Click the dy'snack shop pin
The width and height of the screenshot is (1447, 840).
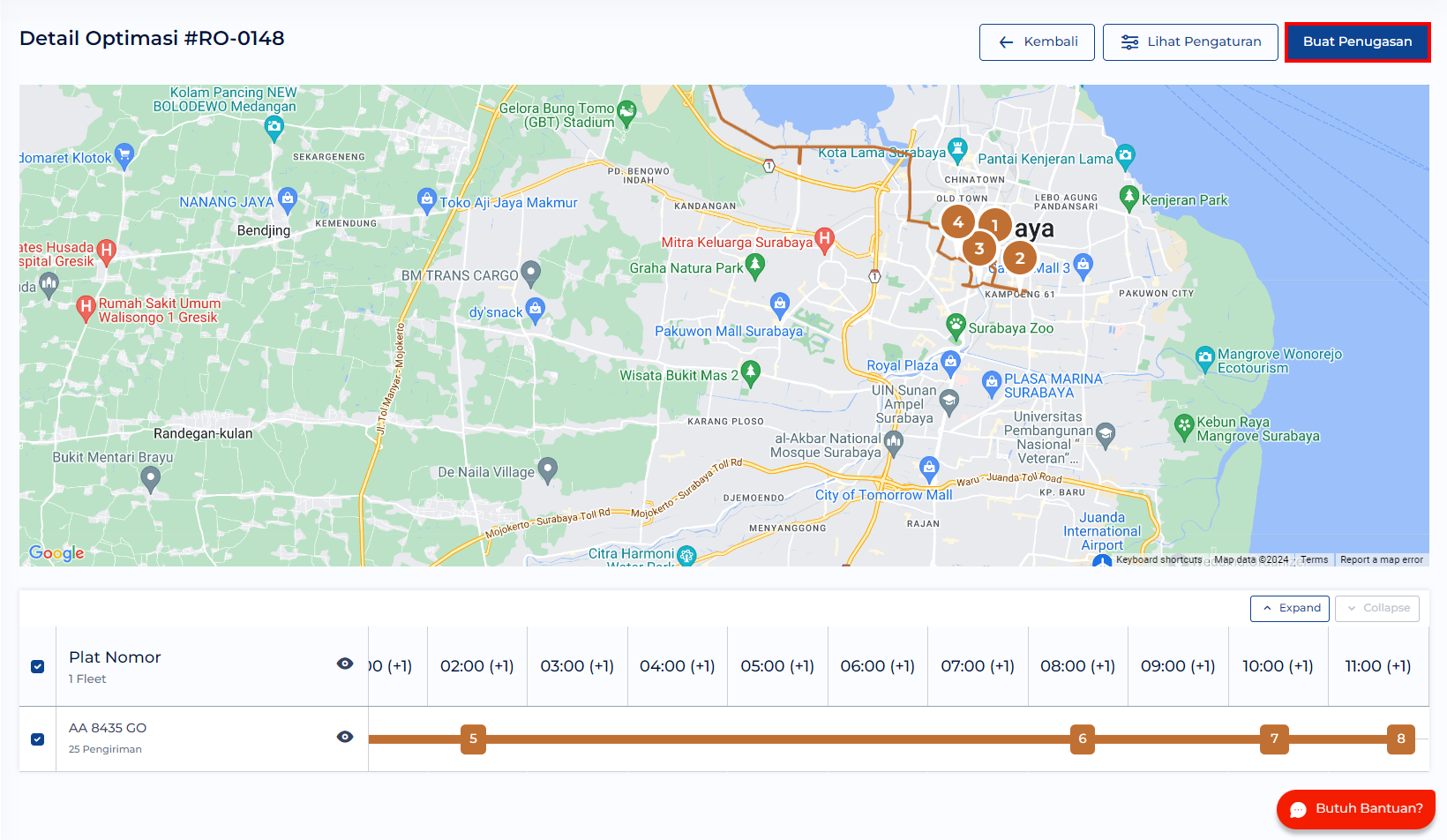535,311
